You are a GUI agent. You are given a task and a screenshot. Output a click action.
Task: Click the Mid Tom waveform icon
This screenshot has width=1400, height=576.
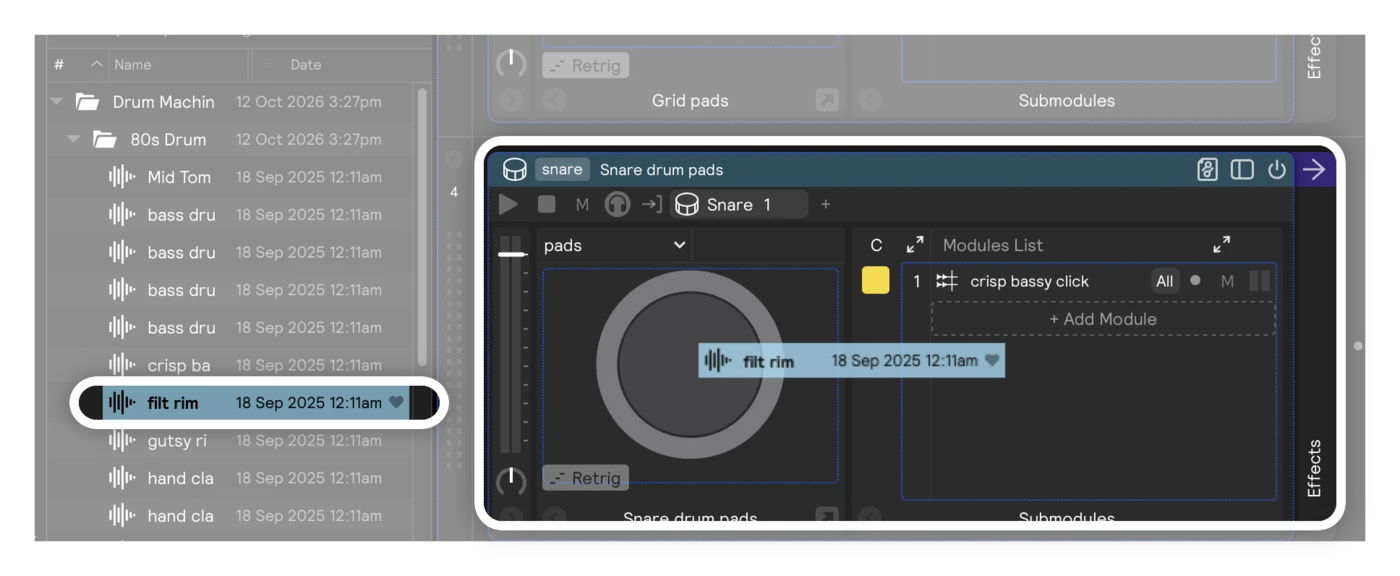tap(122, 177)
